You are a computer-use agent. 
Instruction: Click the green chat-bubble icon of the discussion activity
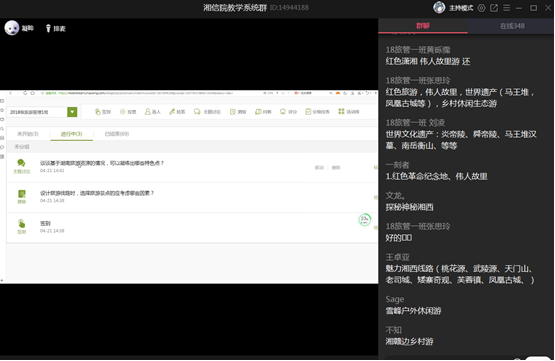(21, 163)
